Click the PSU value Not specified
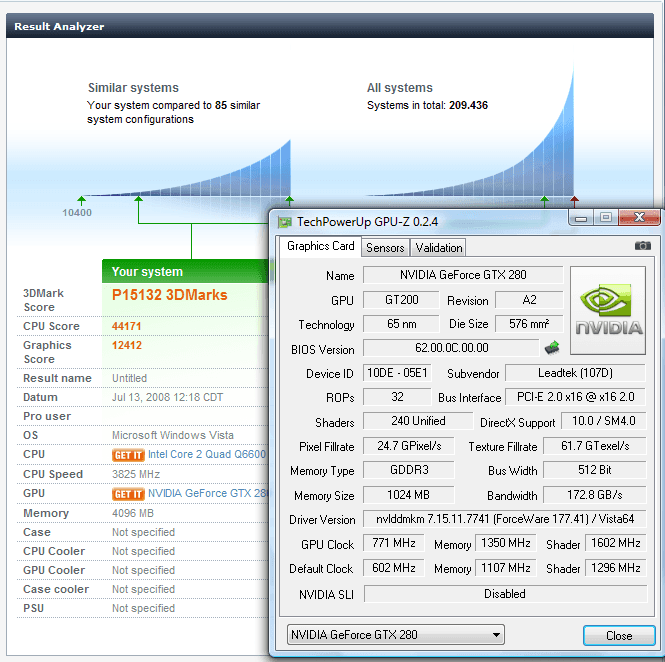Image resolution: width=665 pixels, height=662 pixels. (143, 608)
